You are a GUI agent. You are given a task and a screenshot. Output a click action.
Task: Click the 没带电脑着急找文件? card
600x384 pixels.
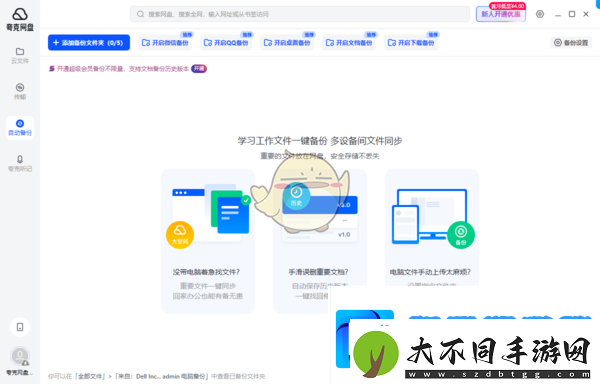click(208, 241)
